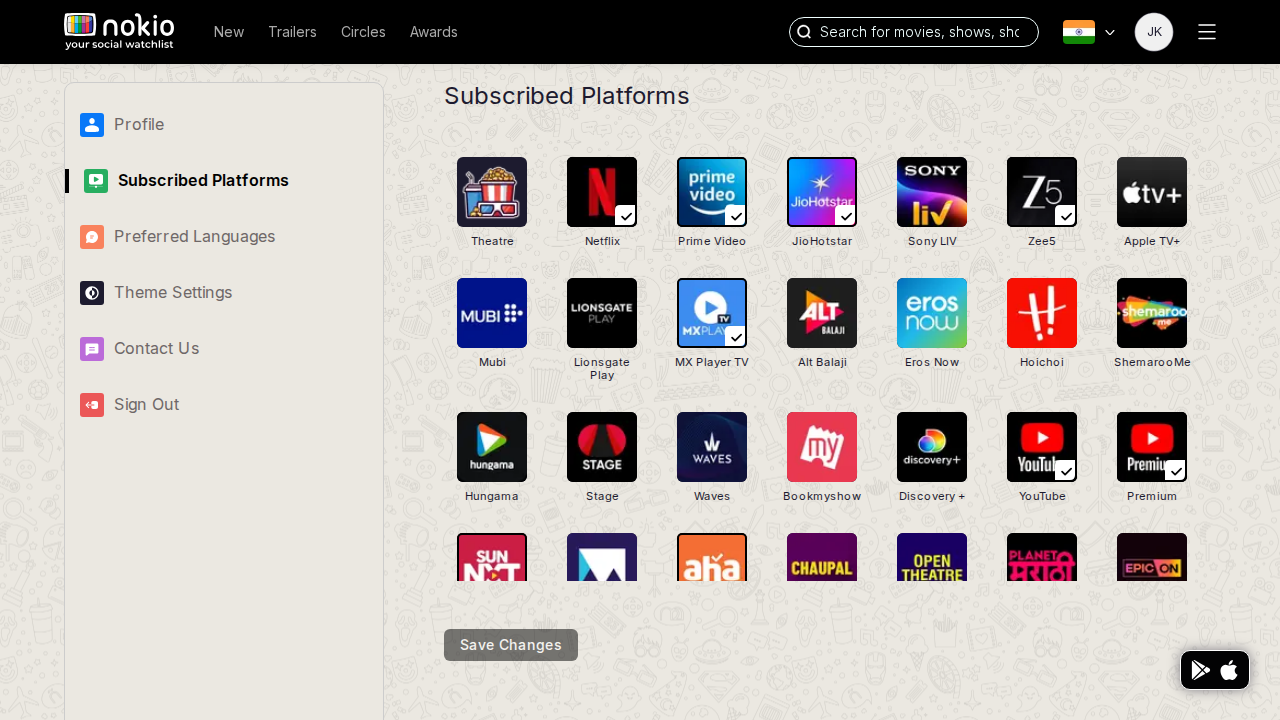Open the JK user avatar menu
Screen dimensions: 1280x720
pos(1154,32)
